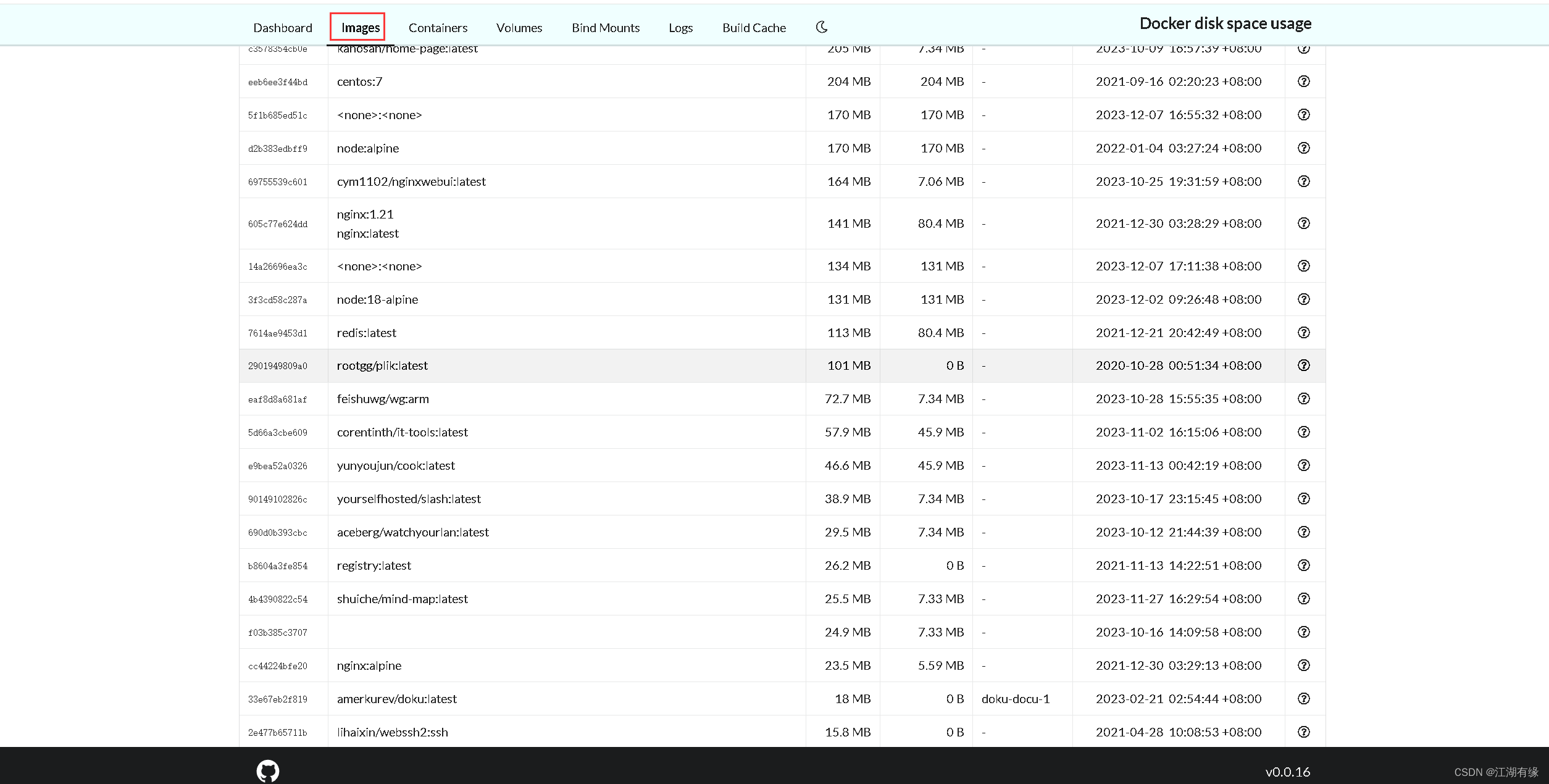1549x784 pixels.
Task: Click help icon for rootgg/plik:latest row
Action: (1303, 365)
